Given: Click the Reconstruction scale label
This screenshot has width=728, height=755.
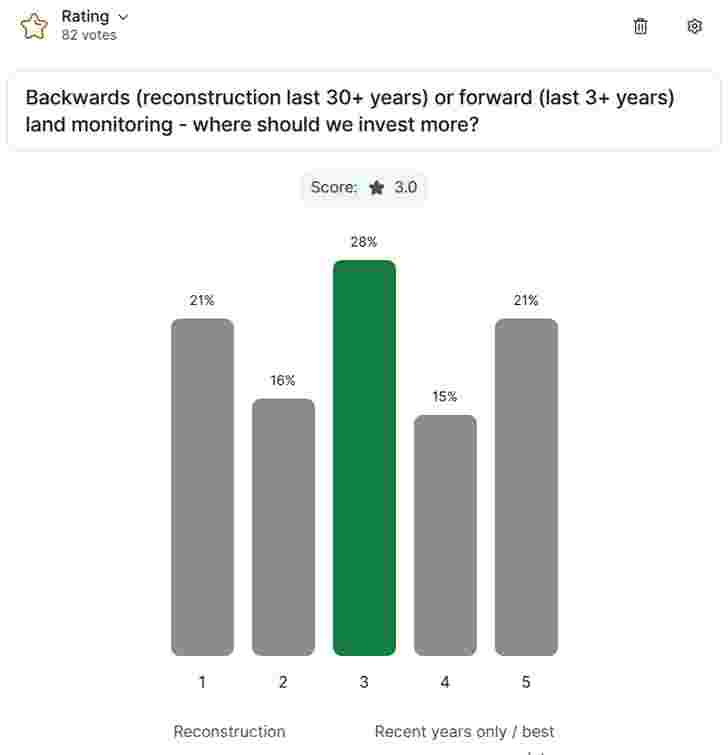Looking at the screenshot, I should pyautogui.click(x=229, y=732).
